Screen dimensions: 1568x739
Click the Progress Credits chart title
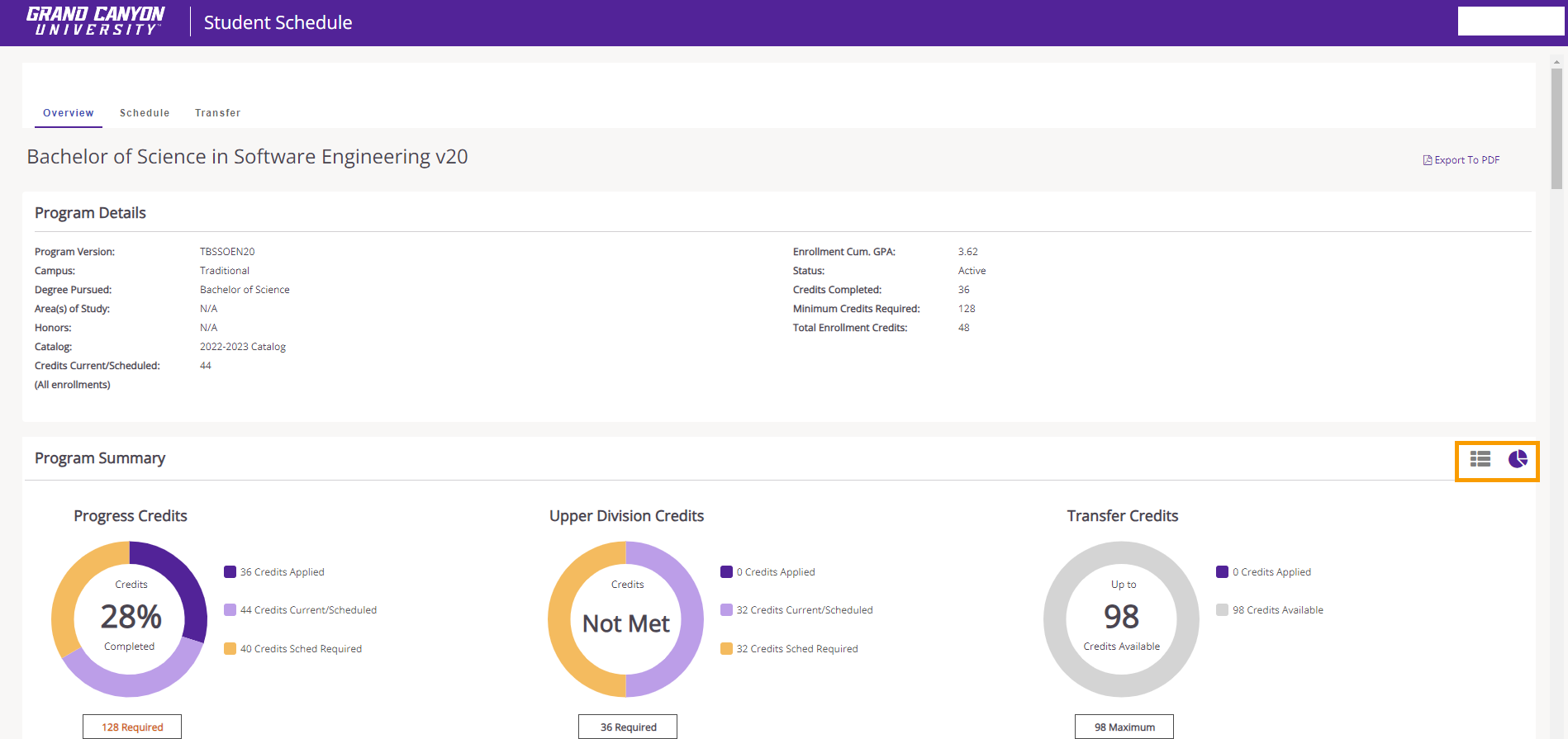point(131,516)
